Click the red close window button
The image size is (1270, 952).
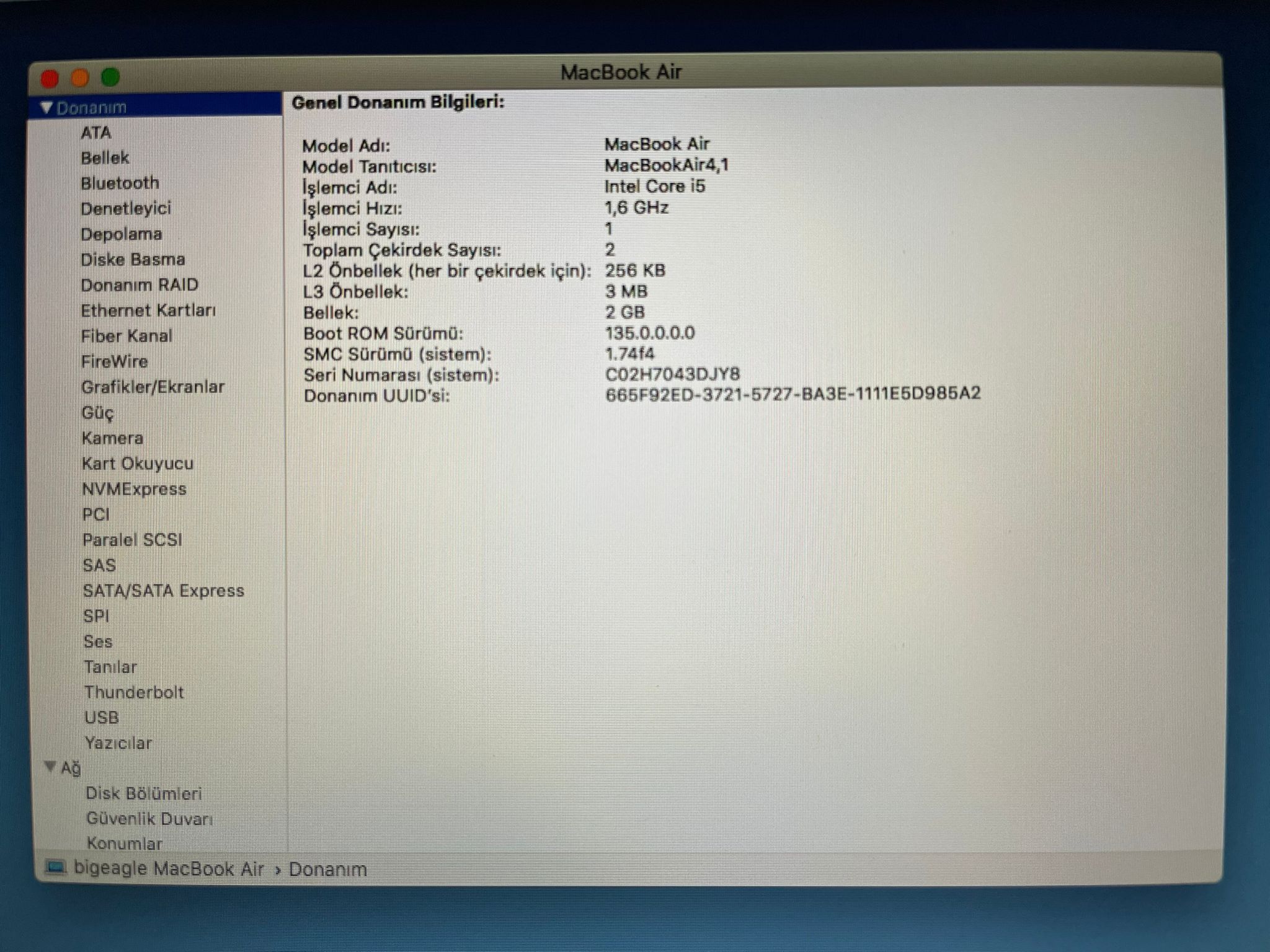tap(50, 79)
